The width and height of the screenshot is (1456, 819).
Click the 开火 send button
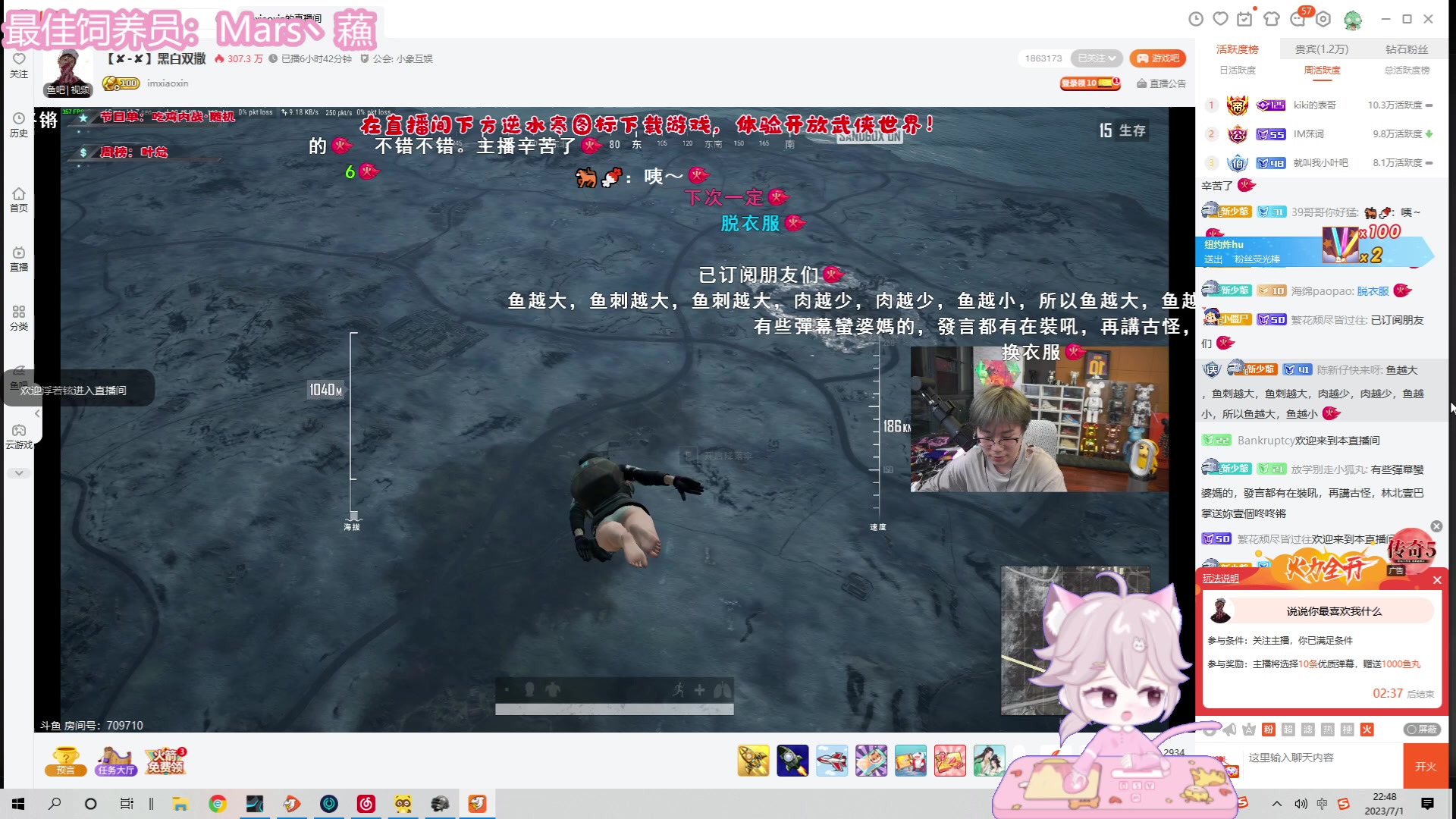pyautogui.click(x=1426, y=766)
